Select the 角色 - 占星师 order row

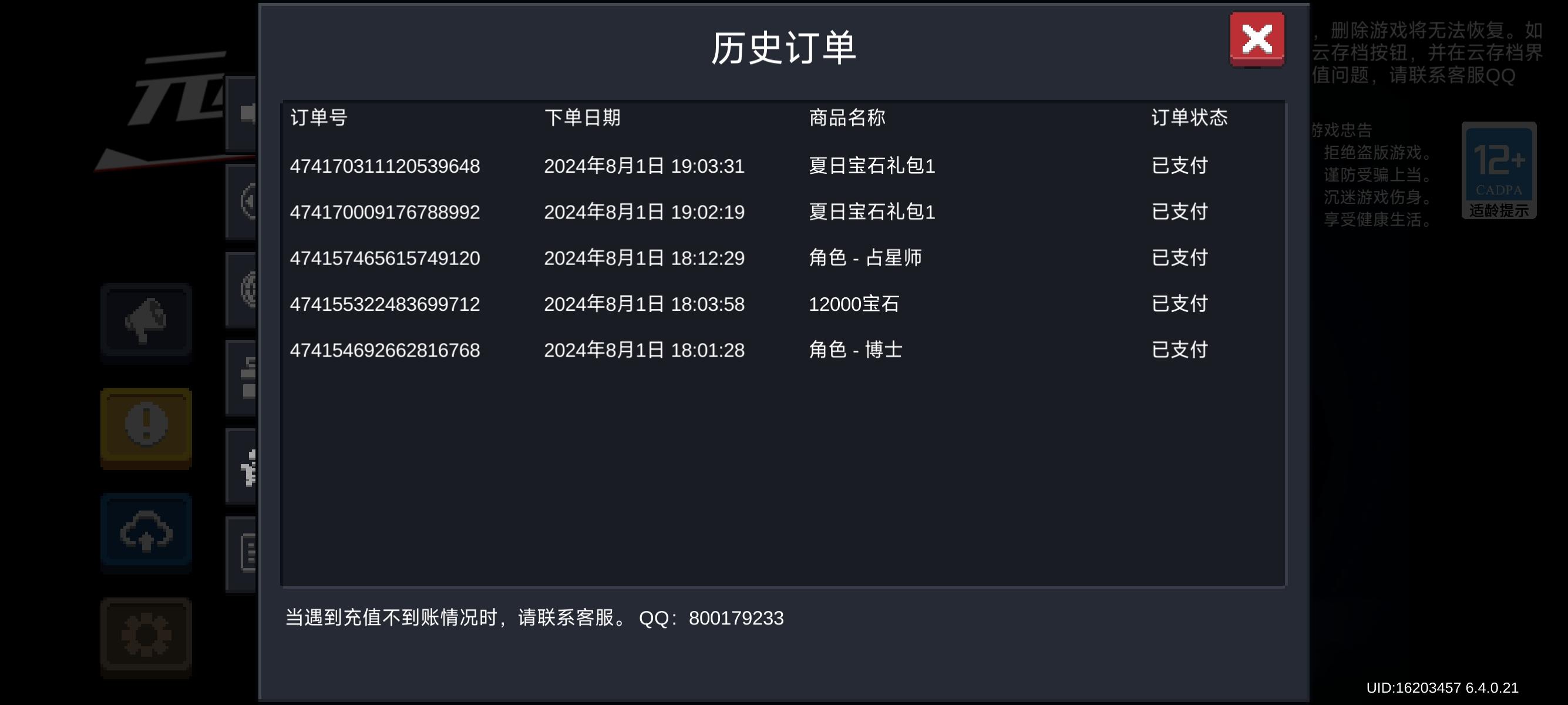865,258
